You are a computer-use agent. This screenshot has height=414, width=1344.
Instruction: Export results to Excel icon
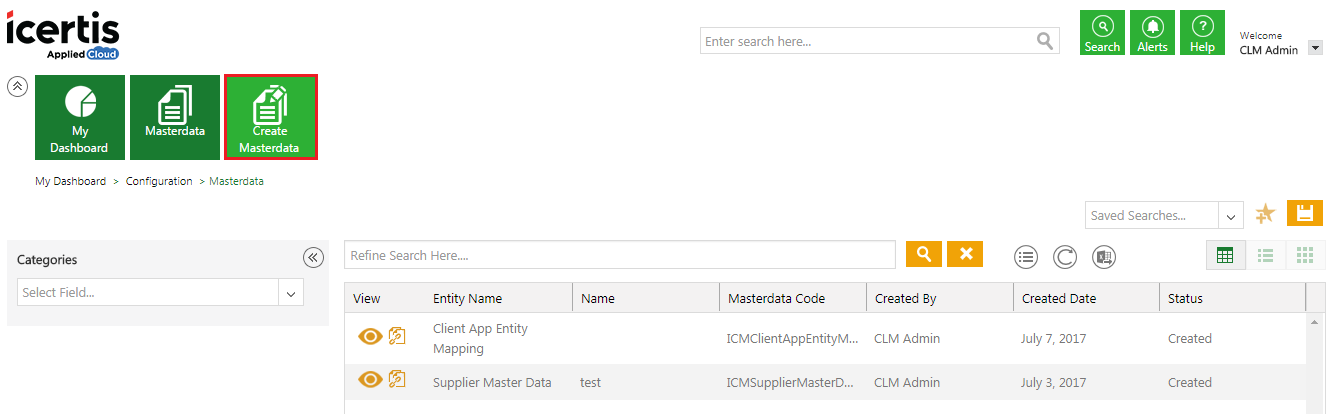coord(1103,257)
